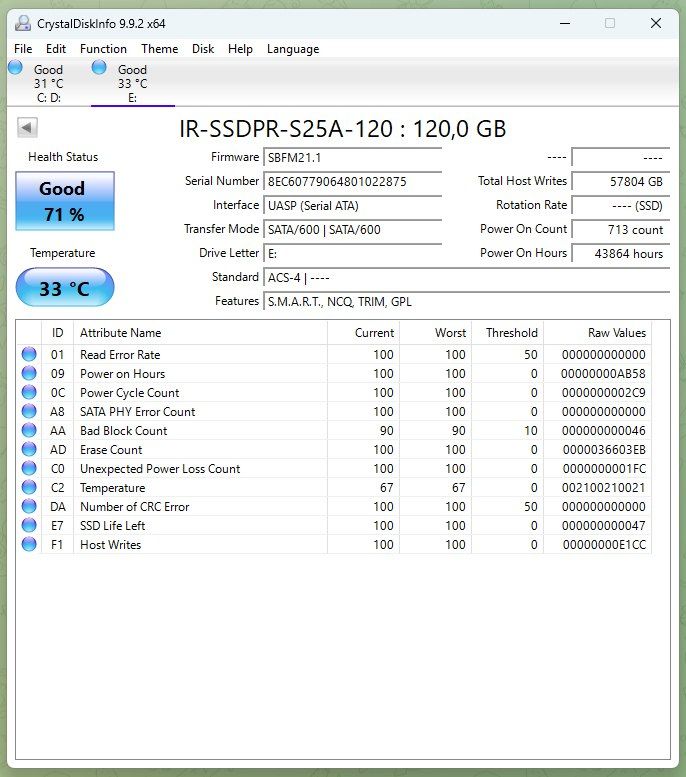
Task: Minimize the CrystalDiskInfo window
Action: coord(565,23)
